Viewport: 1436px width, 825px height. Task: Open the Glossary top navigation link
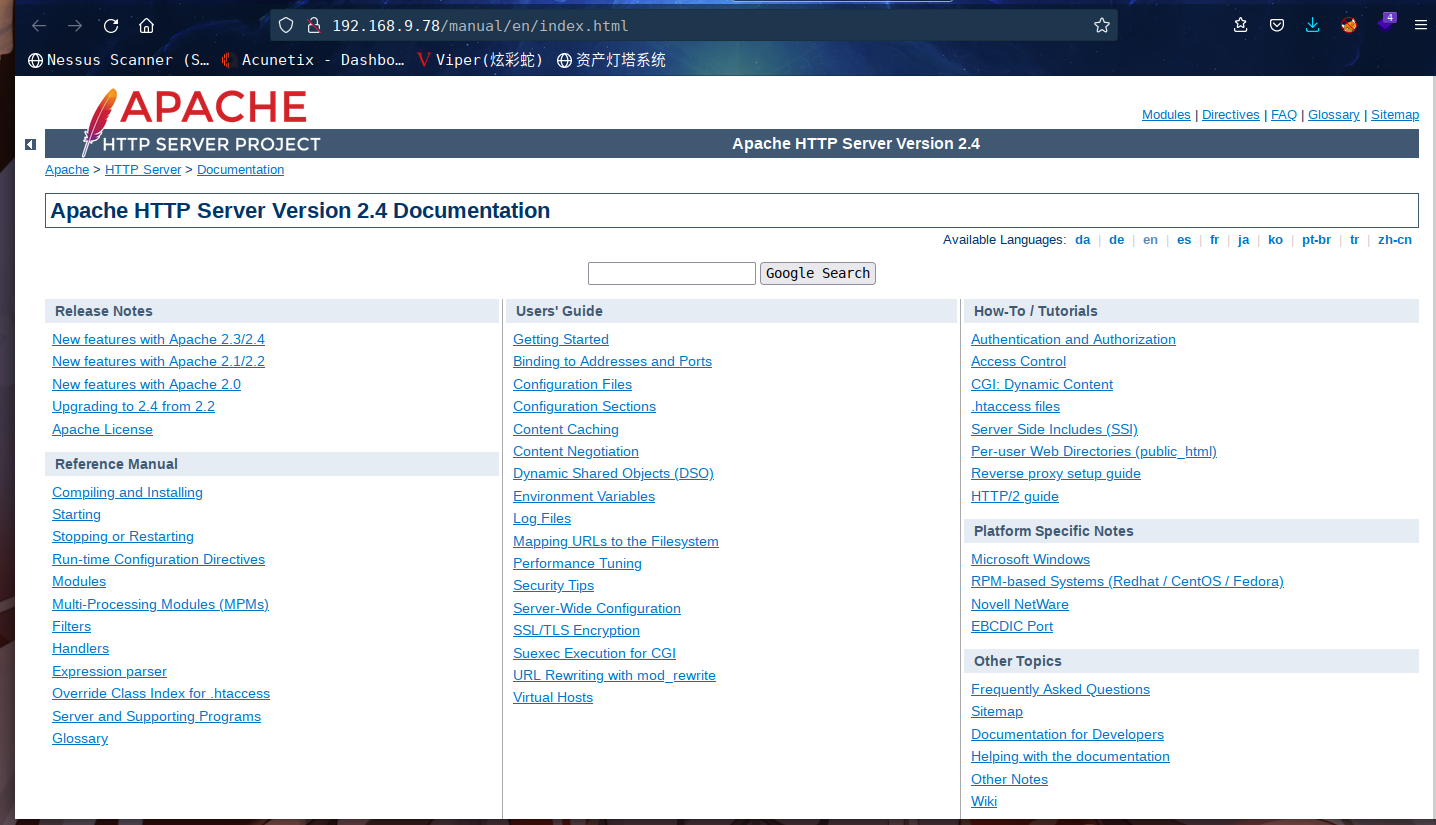pos(1334,115)
